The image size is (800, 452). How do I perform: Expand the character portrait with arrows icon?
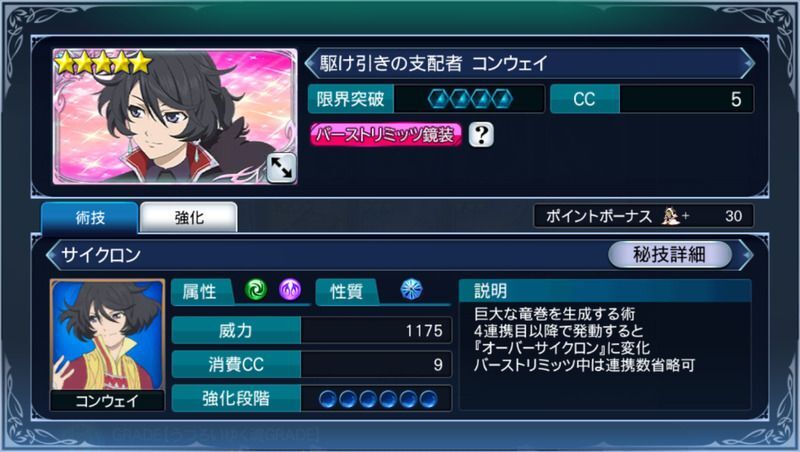click(281, 168)
